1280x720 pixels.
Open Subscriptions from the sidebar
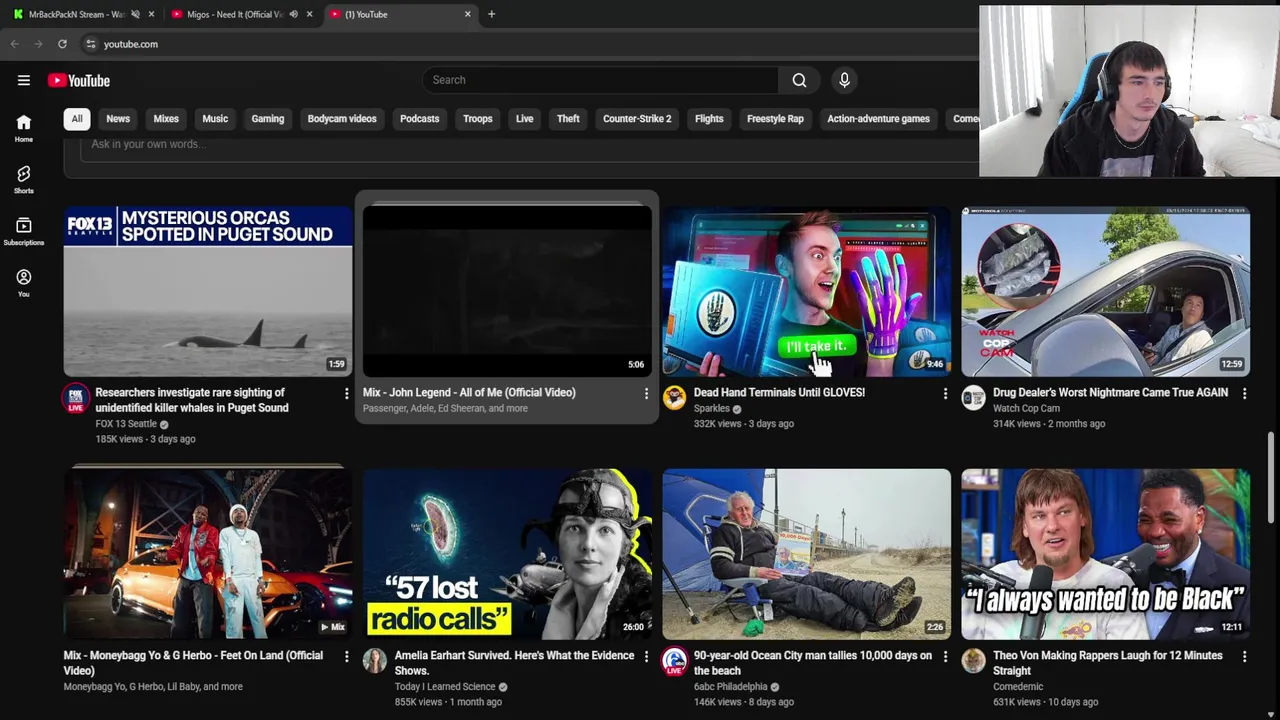(24, 232)
